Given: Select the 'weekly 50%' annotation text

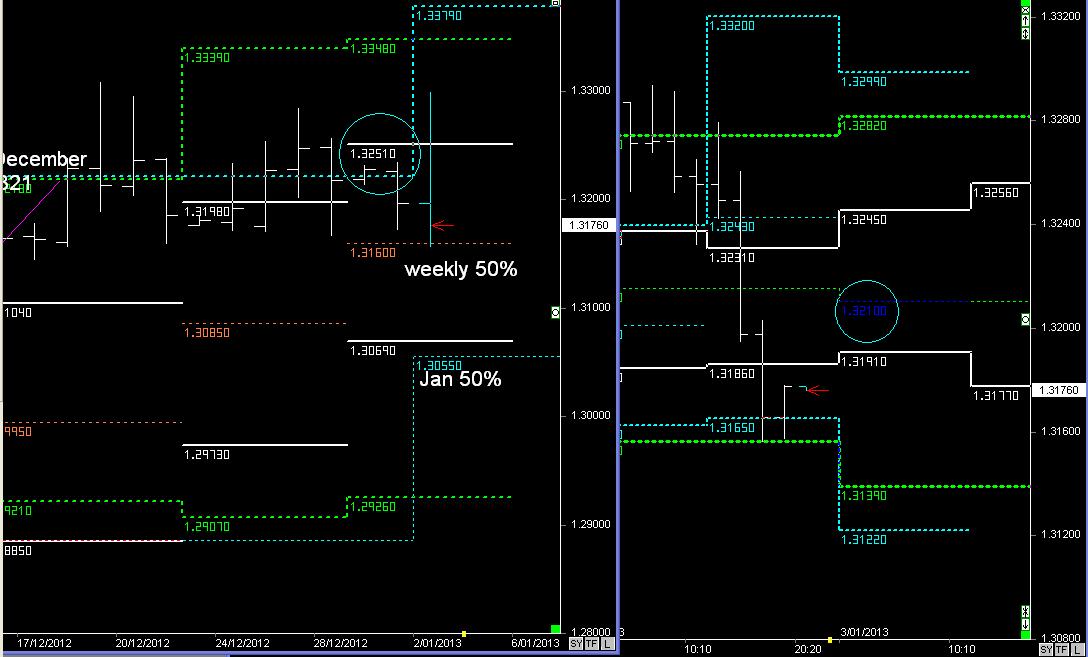Looking at the screenshot, I should coord(461,269).
